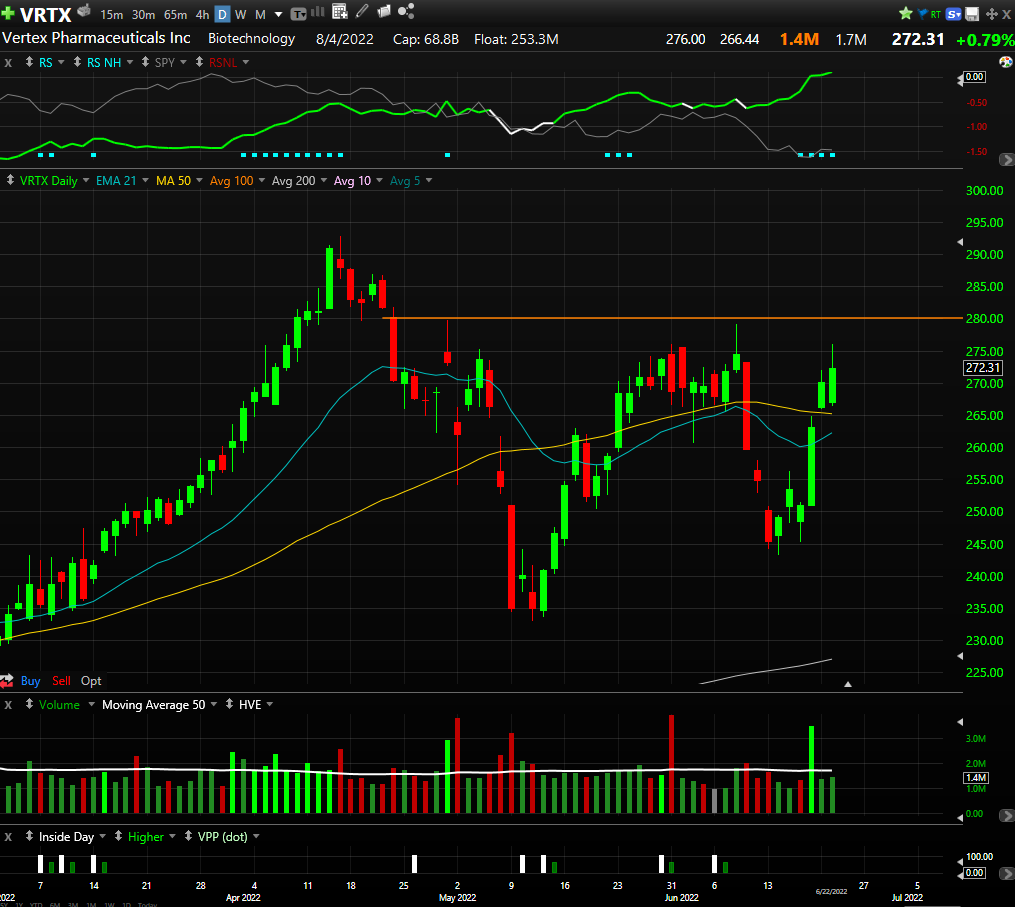Click the 272.31 price axis label
1015x907 pixels.
983,368
